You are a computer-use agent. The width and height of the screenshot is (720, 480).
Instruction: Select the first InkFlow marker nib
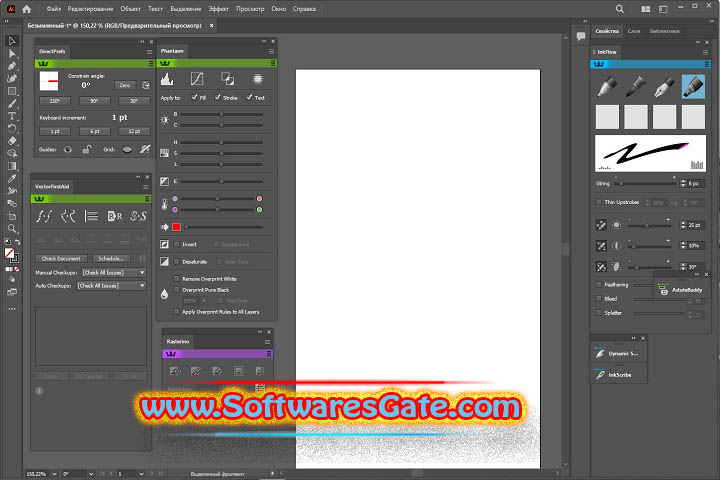(607, 86)
